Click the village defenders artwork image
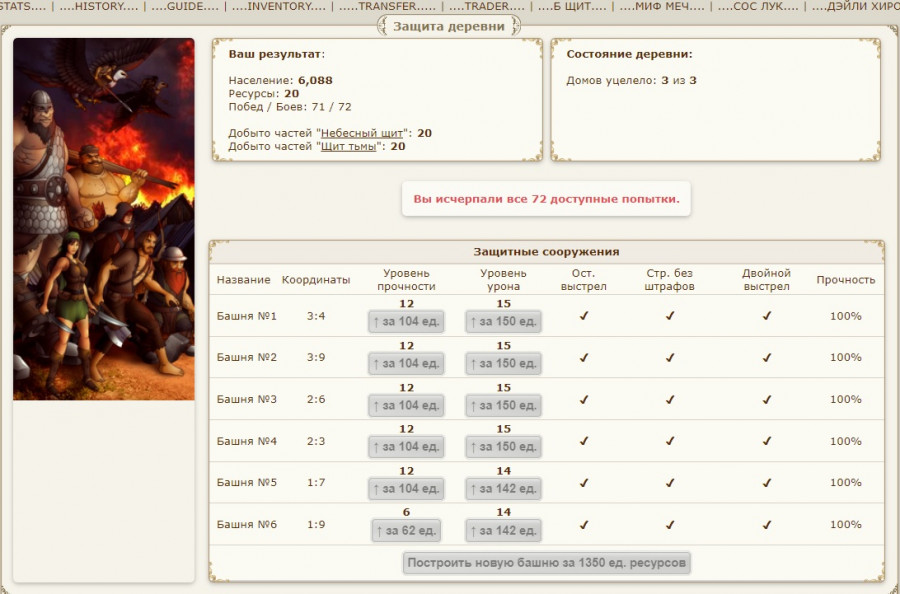The width and height of the screenshot is (900, 594). click(x=104, y=219)
